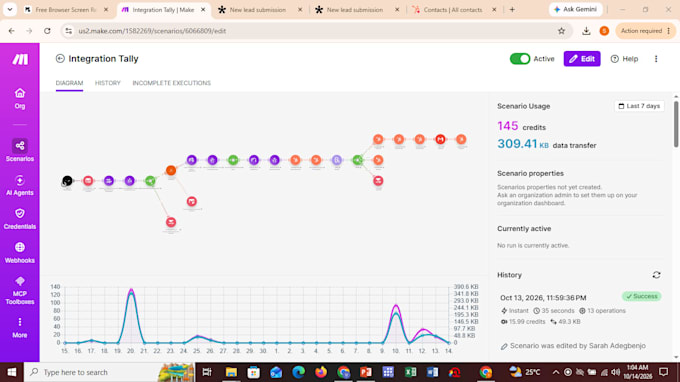Toggle the scenario Active switch
The height and width of the screenshot is (382, 680).
point(520,59)
